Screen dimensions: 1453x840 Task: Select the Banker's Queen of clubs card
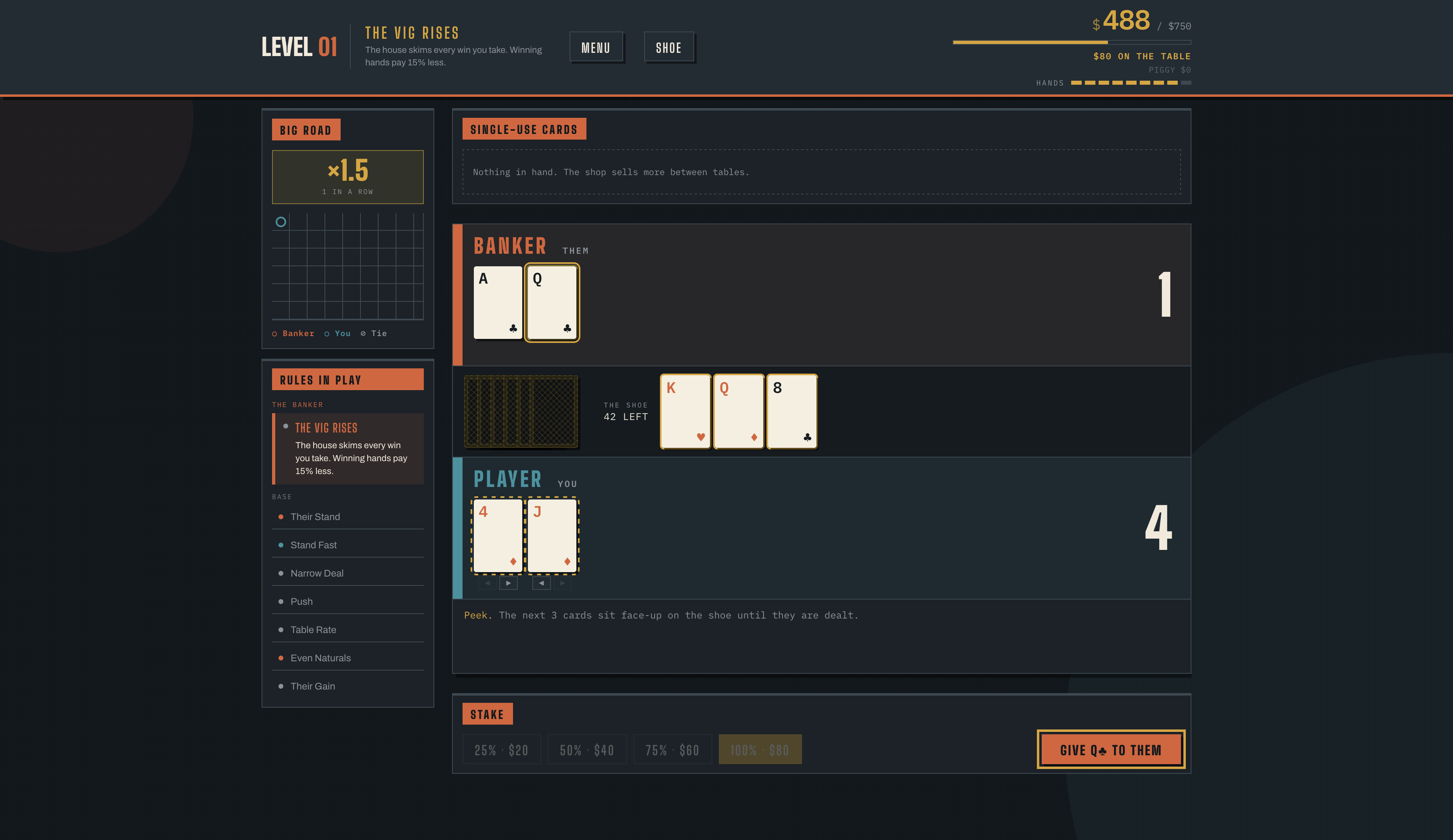(552, 303)
